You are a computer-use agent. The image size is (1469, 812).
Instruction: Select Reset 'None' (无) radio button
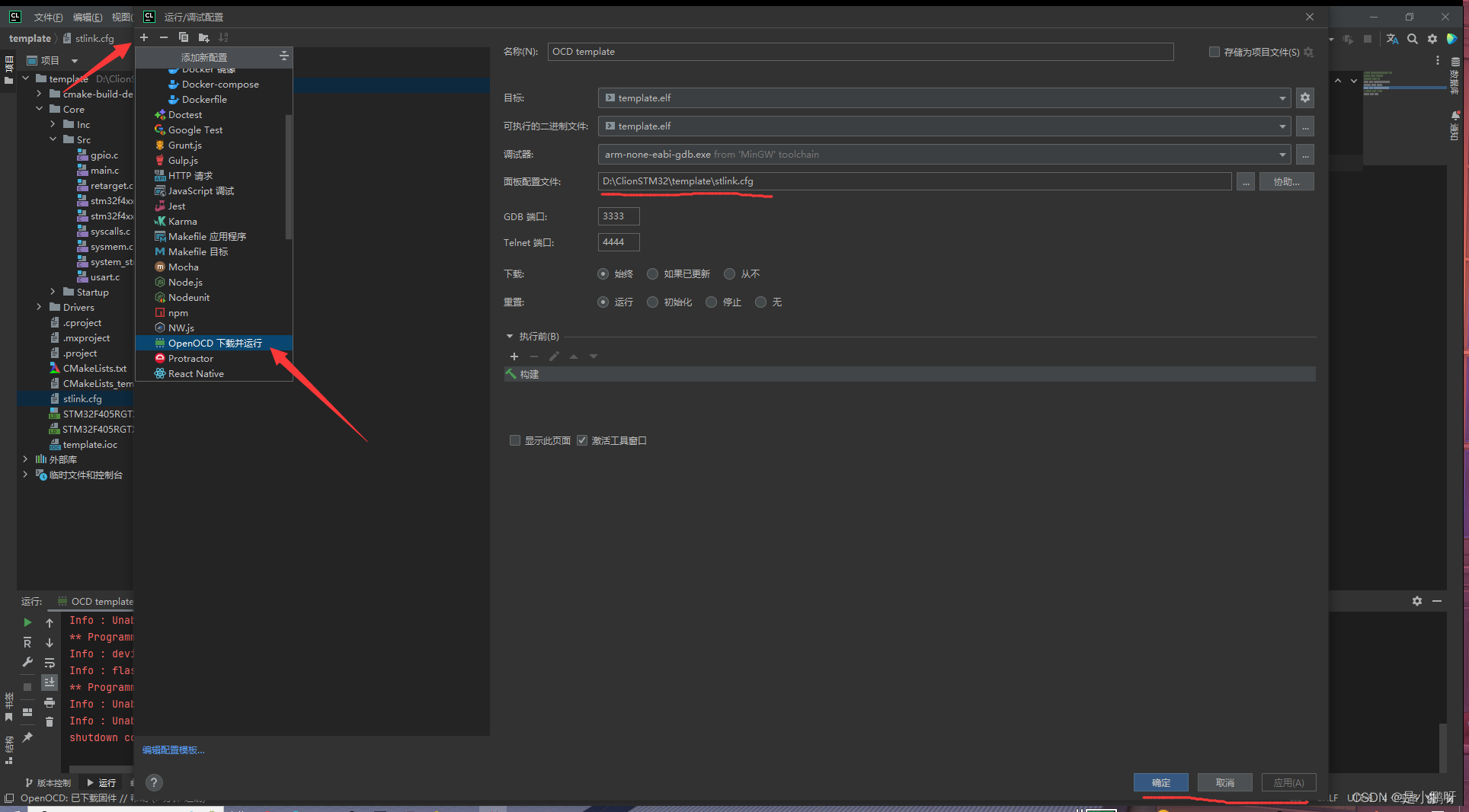point(760,302)
